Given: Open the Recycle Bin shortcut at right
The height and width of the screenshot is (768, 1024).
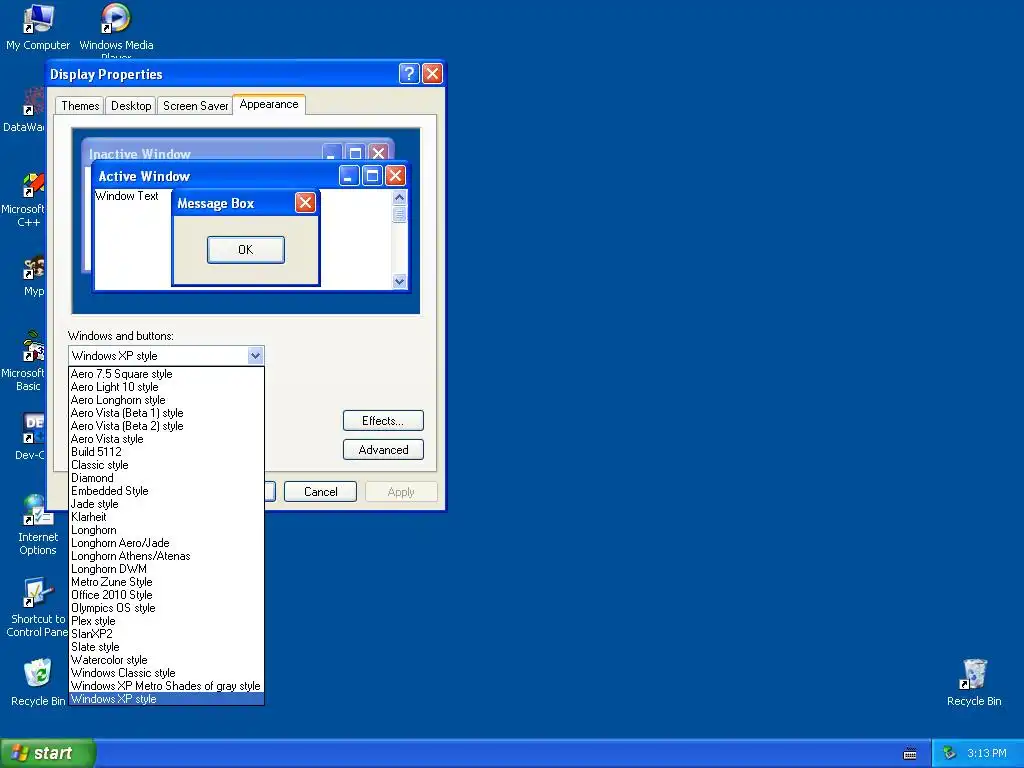Looking at the screenshot, I should (974, 682).
